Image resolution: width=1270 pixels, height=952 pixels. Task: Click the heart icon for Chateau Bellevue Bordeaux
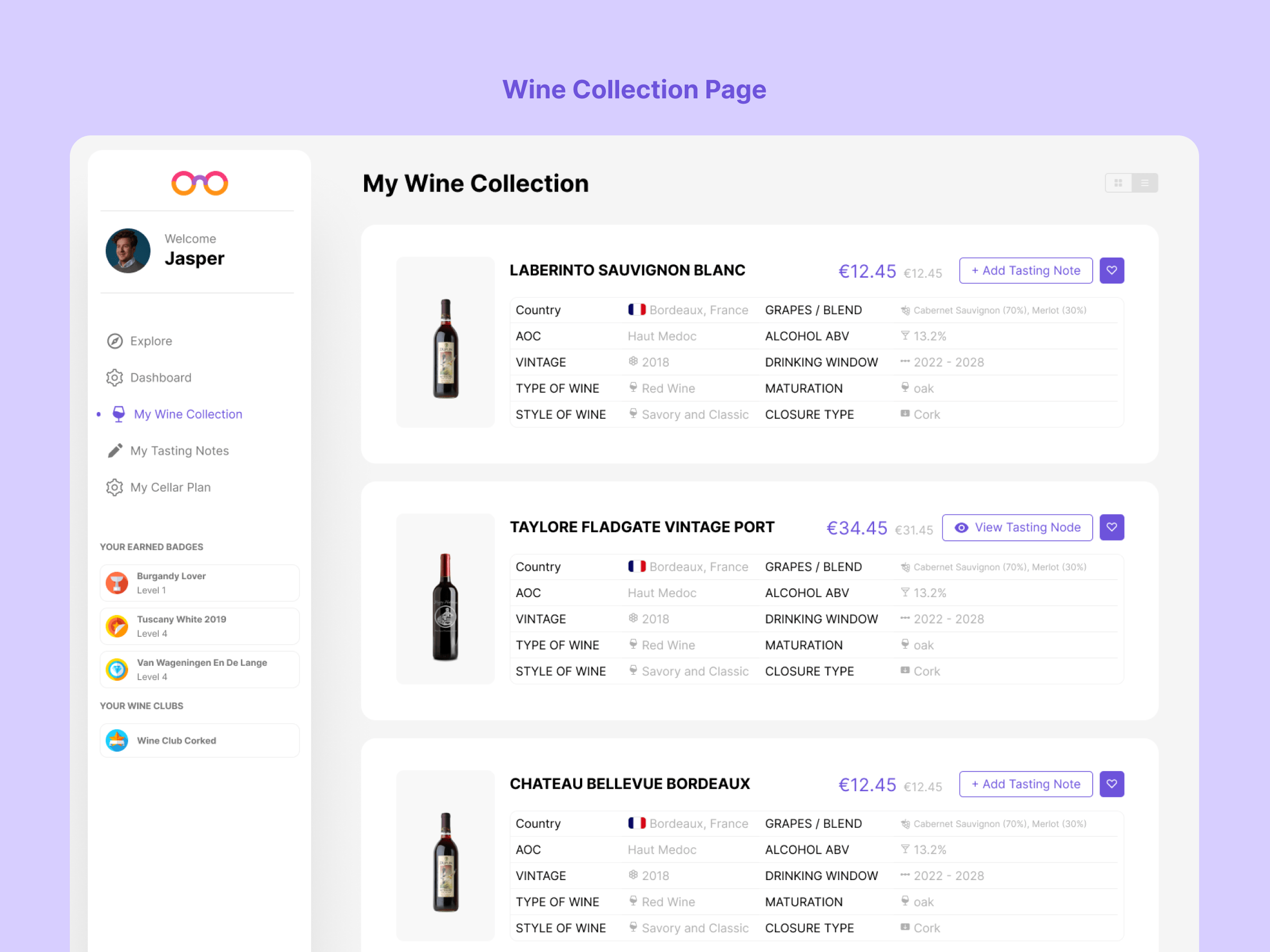pos(1111,783)
